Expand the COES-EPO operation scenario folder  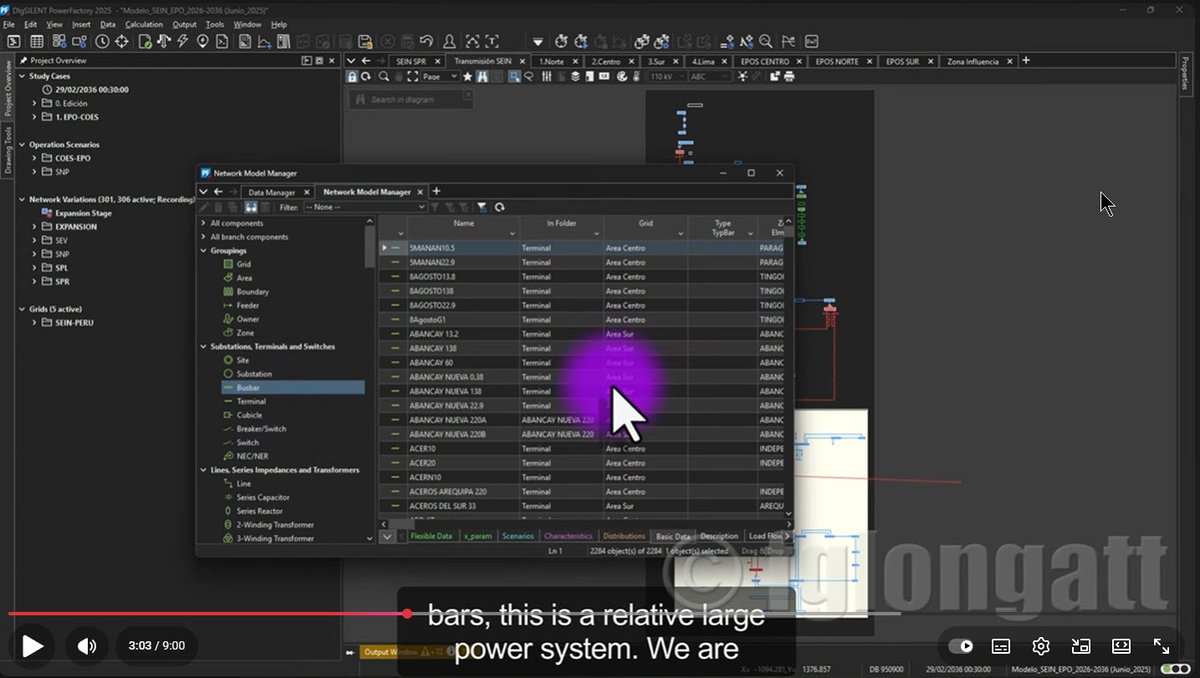34,158
